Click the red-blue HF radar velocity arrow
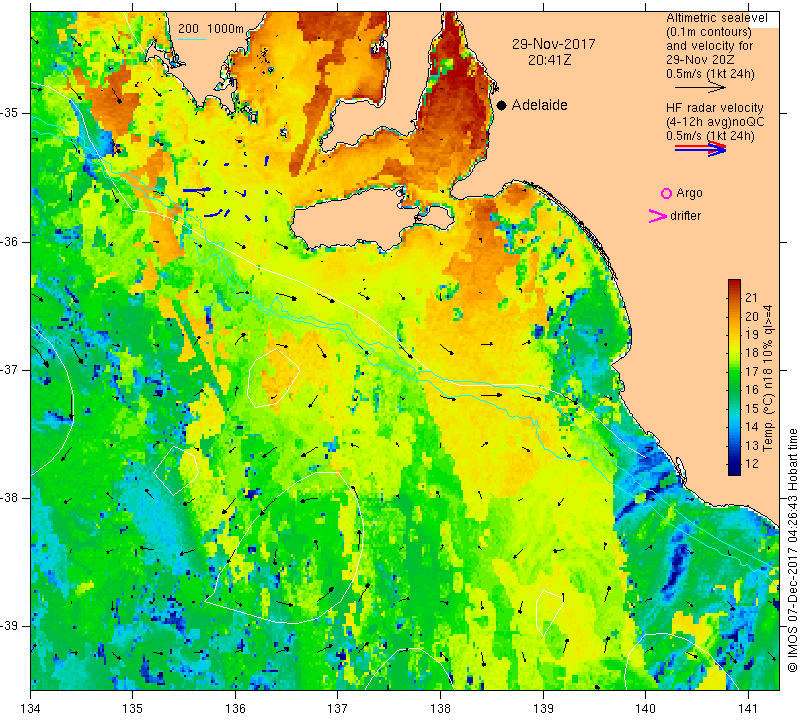 pos(700,148)
